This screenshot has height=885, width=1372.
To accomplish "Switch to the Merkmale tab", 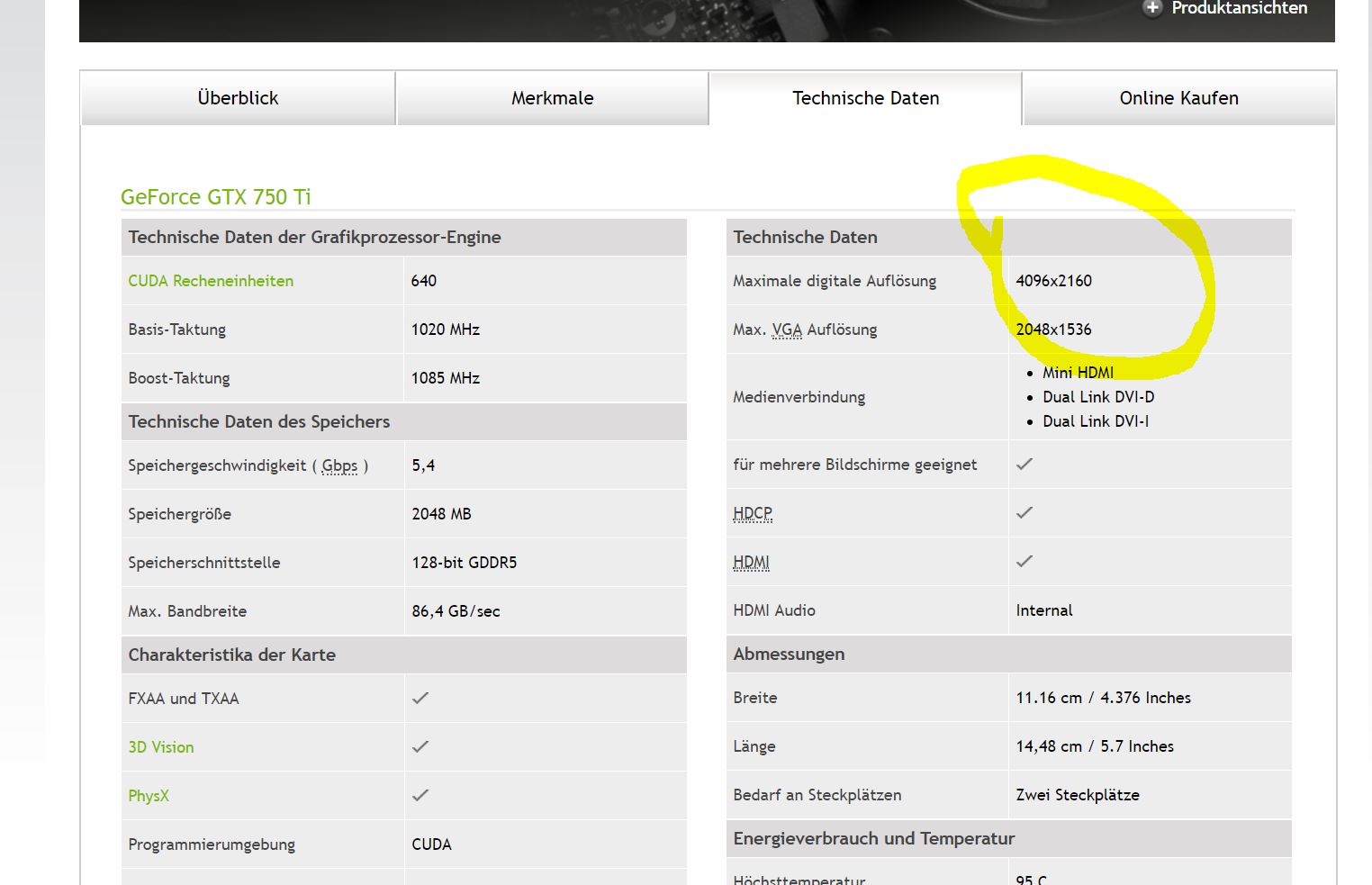I will [552, 98].
